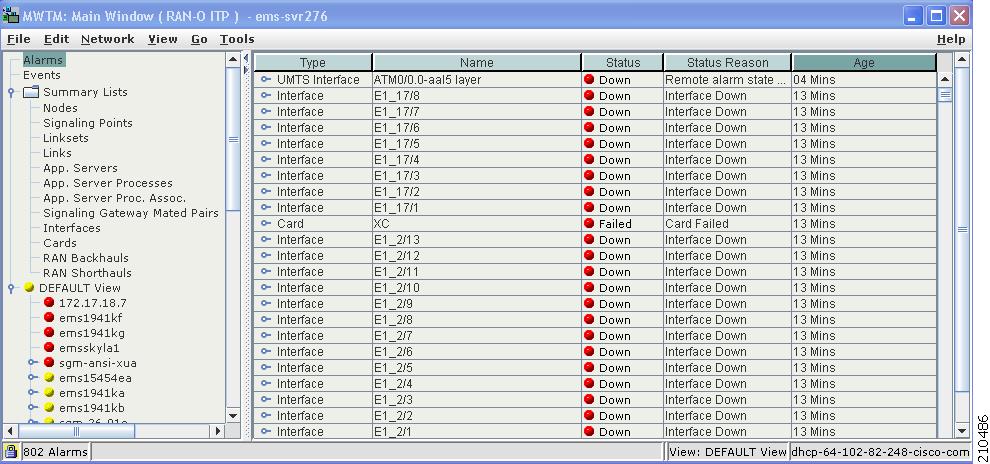Click yellow status ball of DEFAULT View
990x464 pixels.
(x=29, y=287)
